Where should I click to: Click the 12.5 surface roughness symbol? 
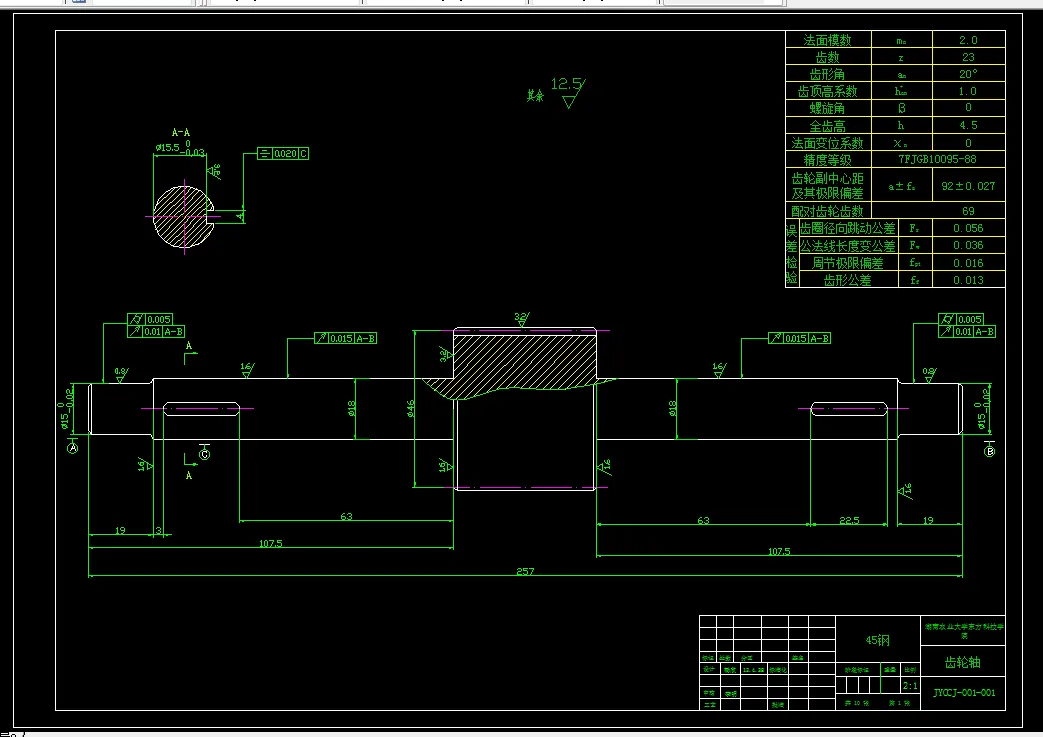pyautogui.click(x=569, y=91)
